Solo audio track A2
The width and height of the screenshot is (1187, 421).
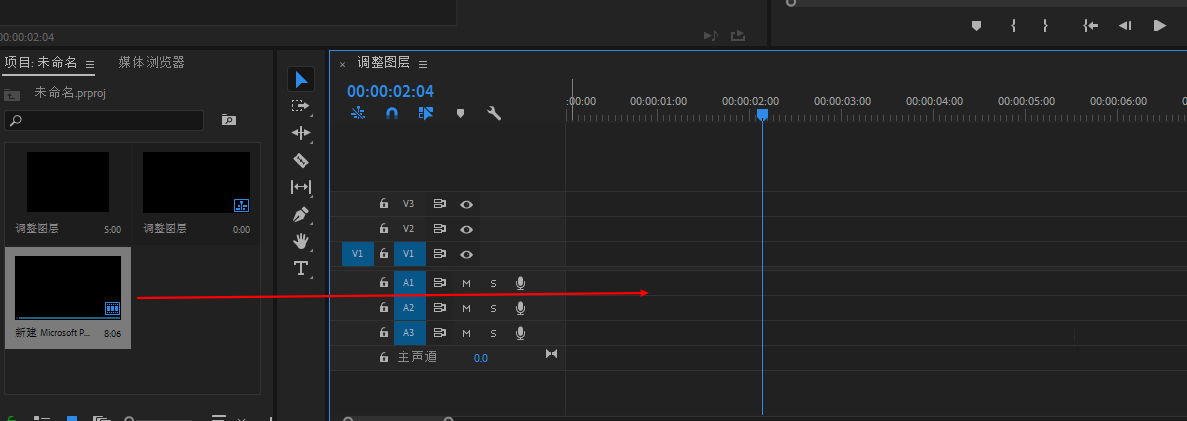pyautogui.click(x=493, y=308)
